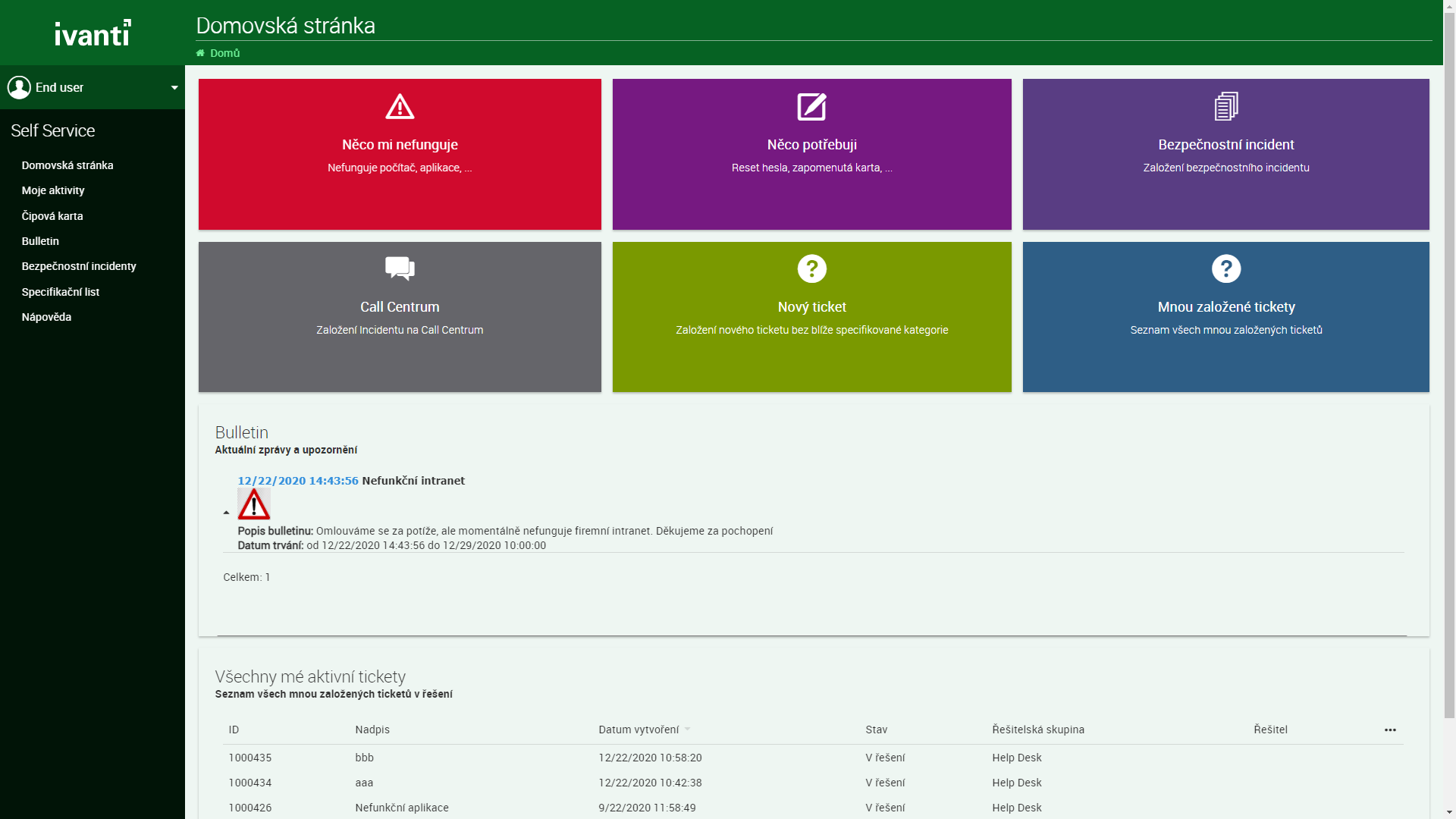Click the question mark icon on Nový ticket
The width and height of the screenshot is (1456, 819).
(x=811, y=268)
